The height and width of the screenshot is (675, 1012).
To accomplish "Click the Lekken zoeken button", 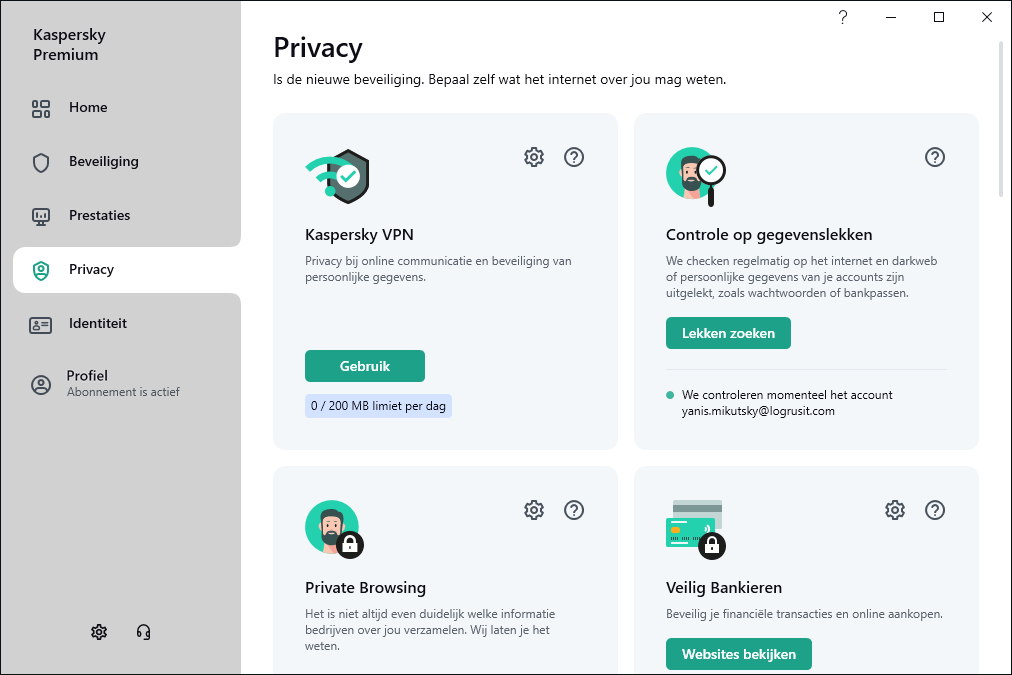I will pos(728,333).
